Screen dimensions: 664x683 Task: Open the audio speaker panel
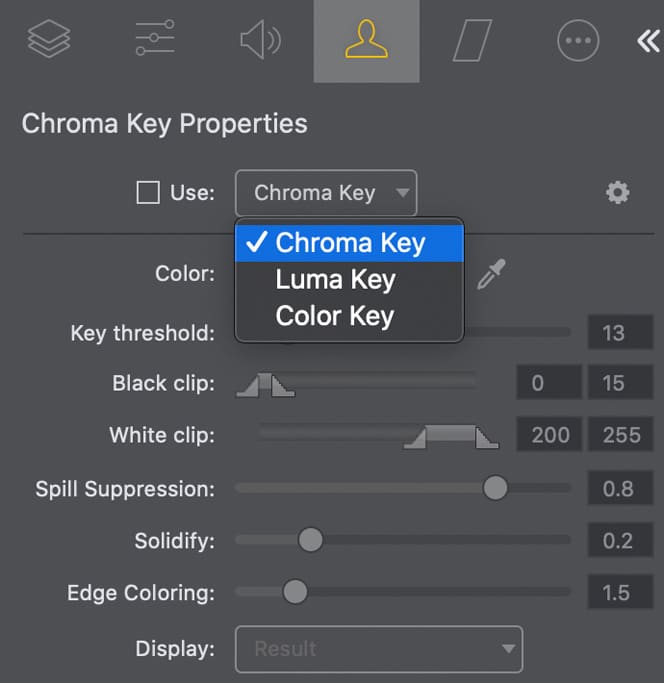(260, 40)
